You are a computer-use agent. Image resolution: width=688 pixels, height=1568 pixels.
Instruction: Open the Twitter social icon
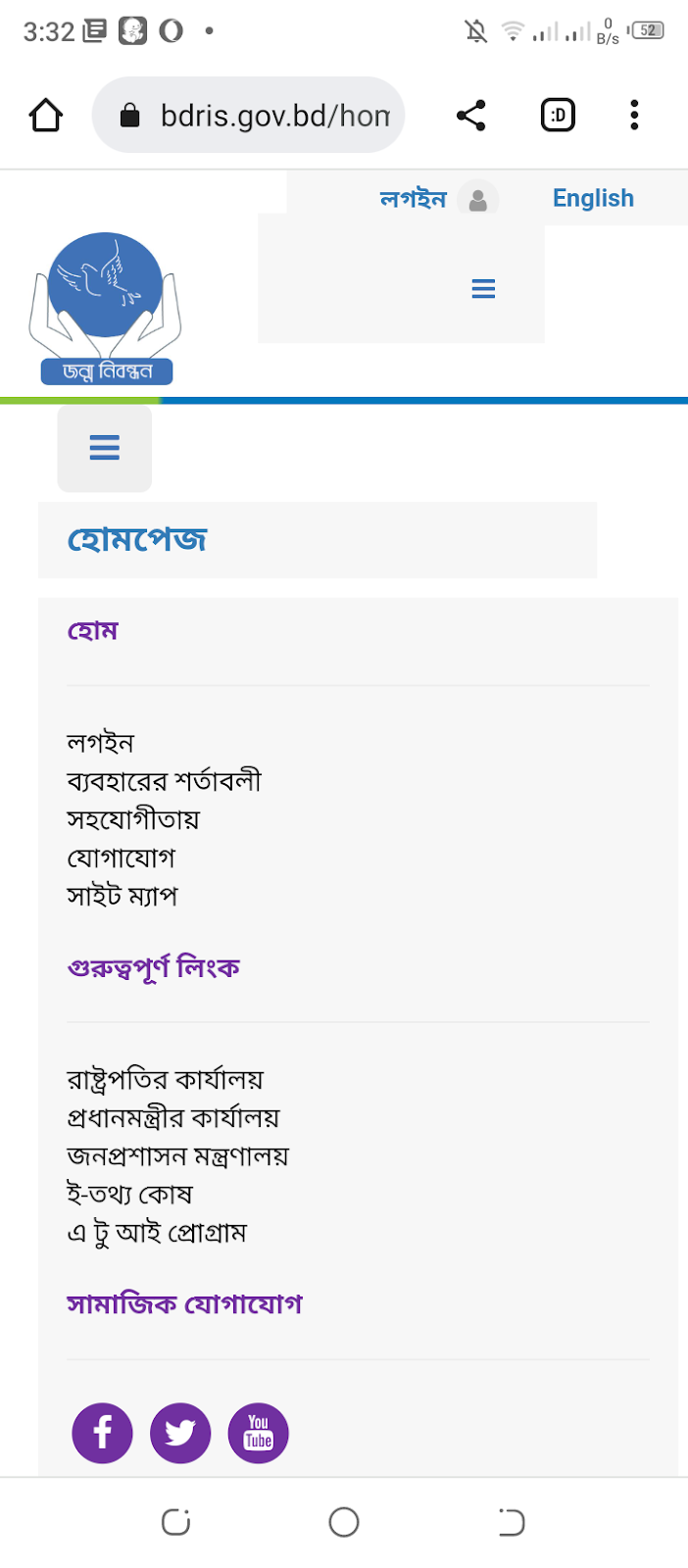point(180,1433)
